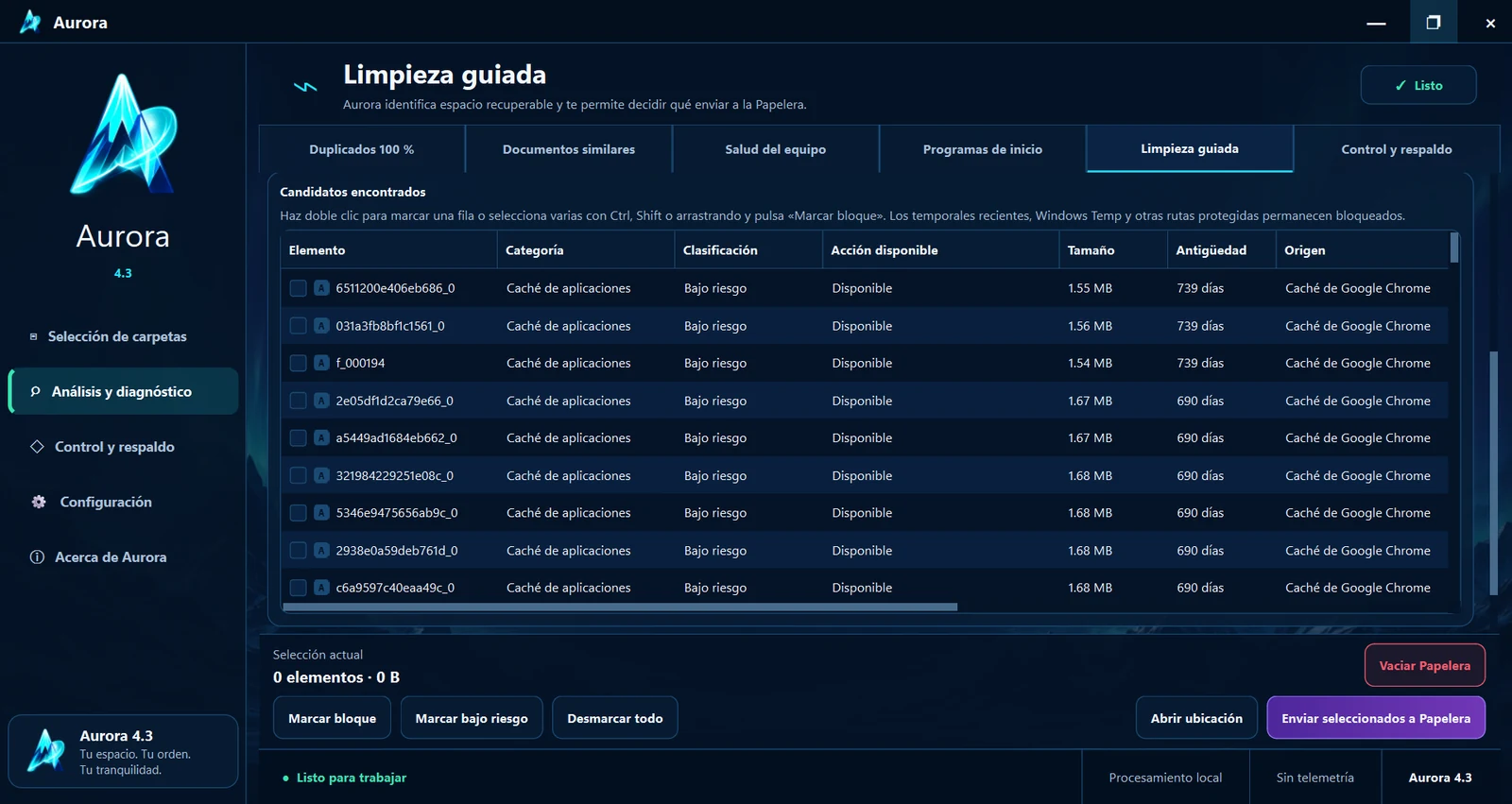Image resolution: width=1512 pixels, height=804 pixels.
Task: Open Acerca de Aurora in the sidebar
Action: pos(123,557)
